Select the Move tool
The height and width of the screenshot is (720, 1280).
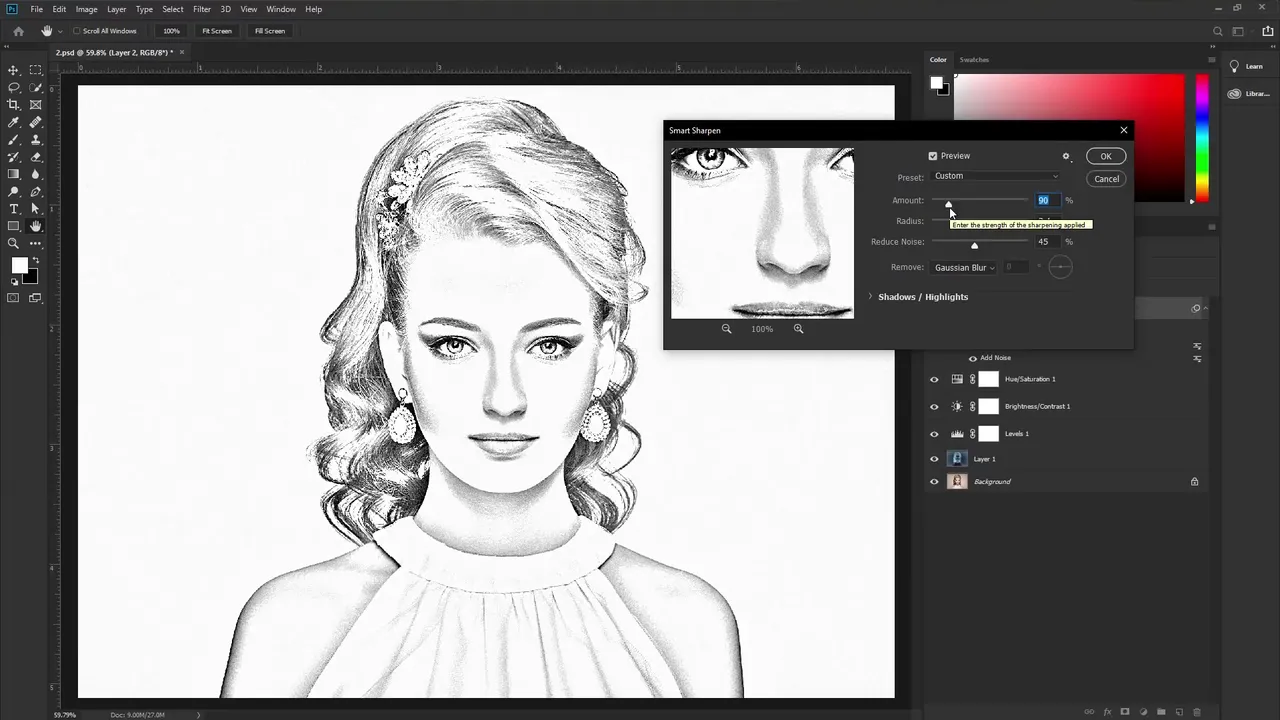(14, 70)
